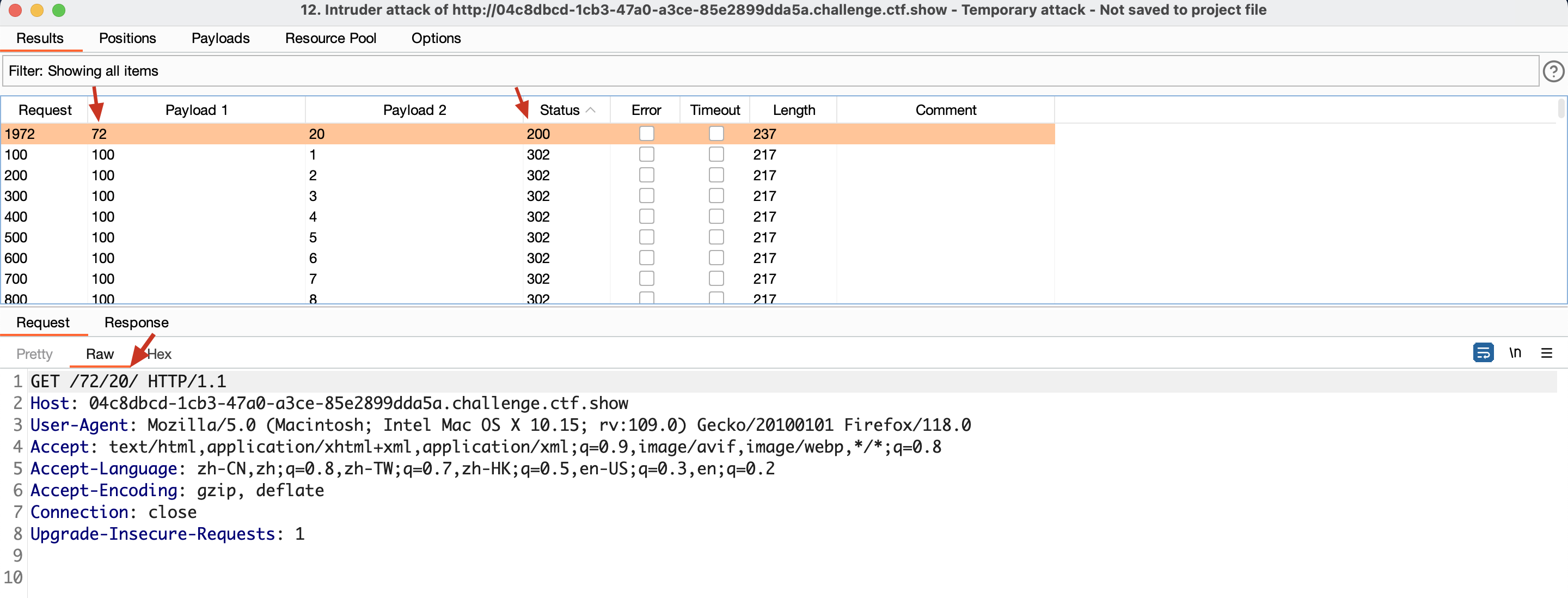Toggle Error checkbox for request 300
This screenshot has height=598, width=1568.
(646, 196)
